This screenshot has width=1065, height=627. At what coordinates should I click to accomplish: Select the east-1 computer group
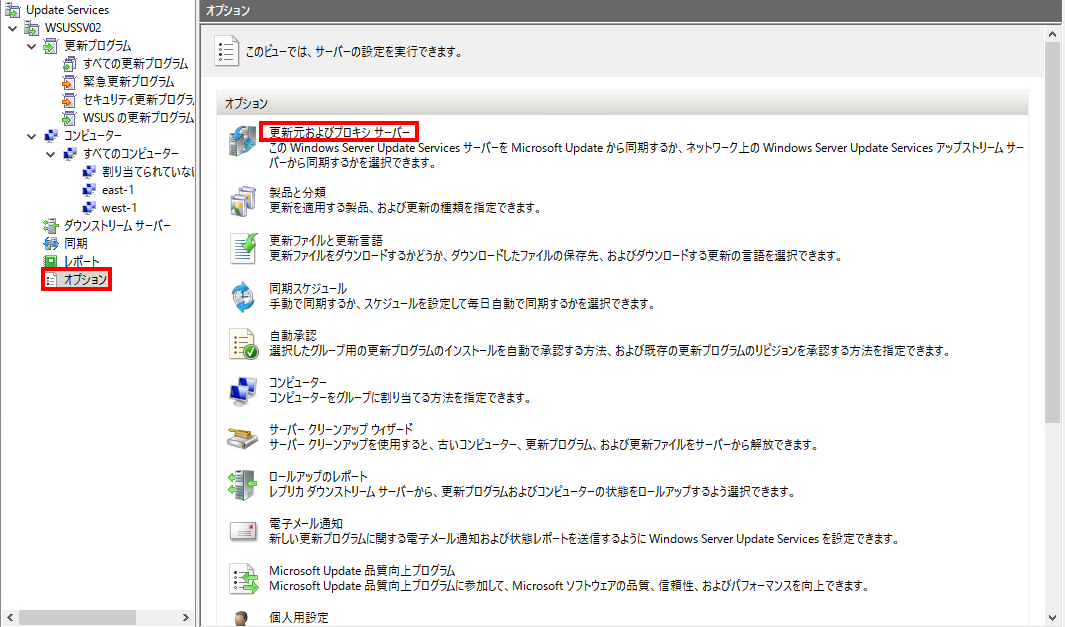click(118, 190)
